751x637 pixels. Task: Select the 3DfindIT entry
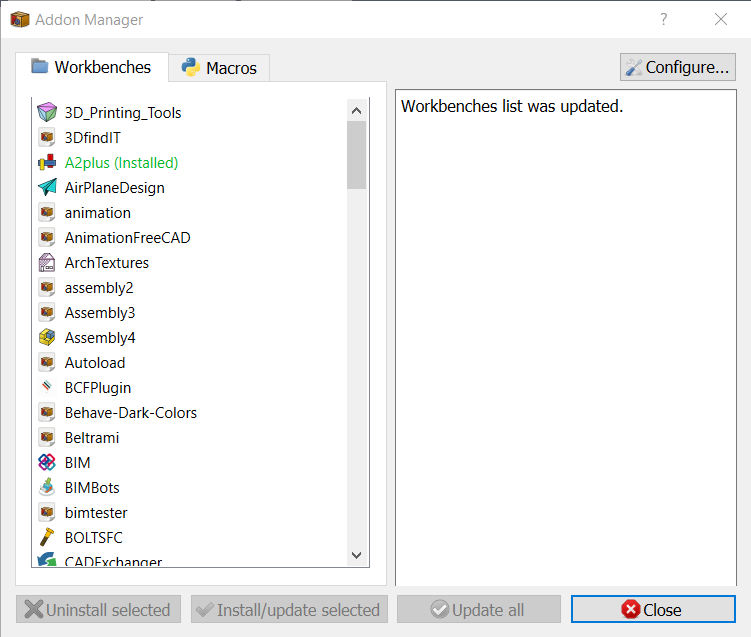[x=92, y=138]
